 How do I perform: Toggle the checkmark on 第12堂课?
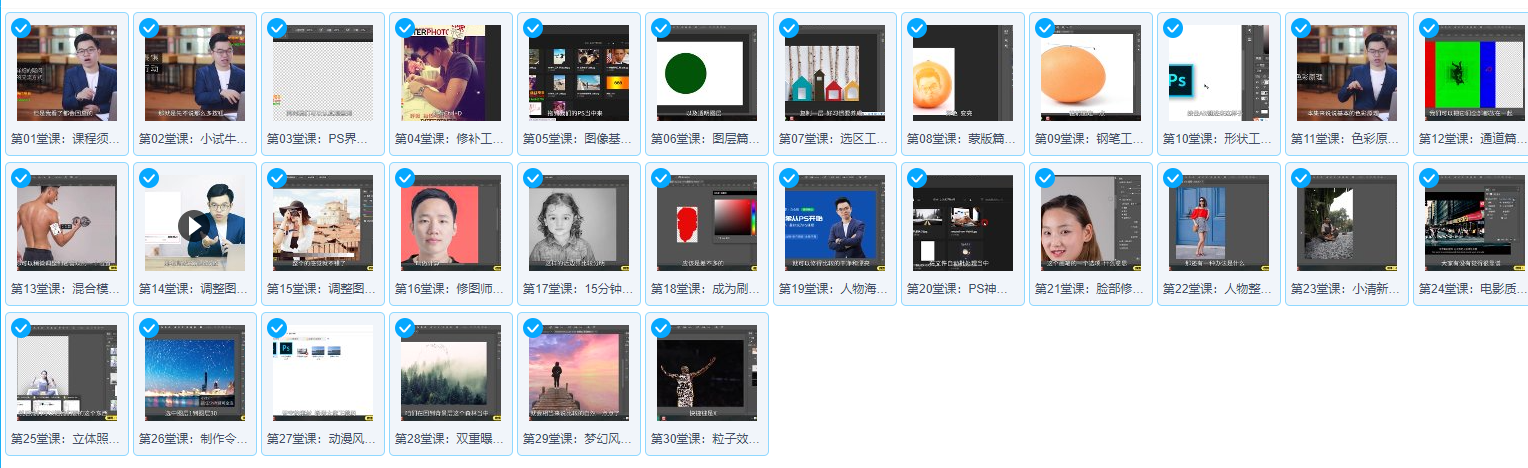pos(1429,28)
